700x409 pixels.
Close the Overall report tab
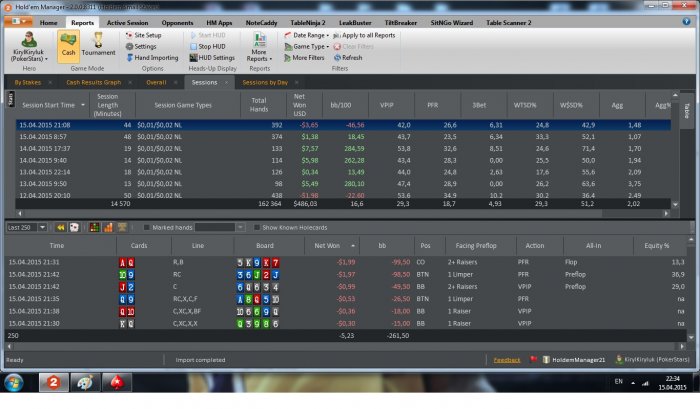pos(175,82)
